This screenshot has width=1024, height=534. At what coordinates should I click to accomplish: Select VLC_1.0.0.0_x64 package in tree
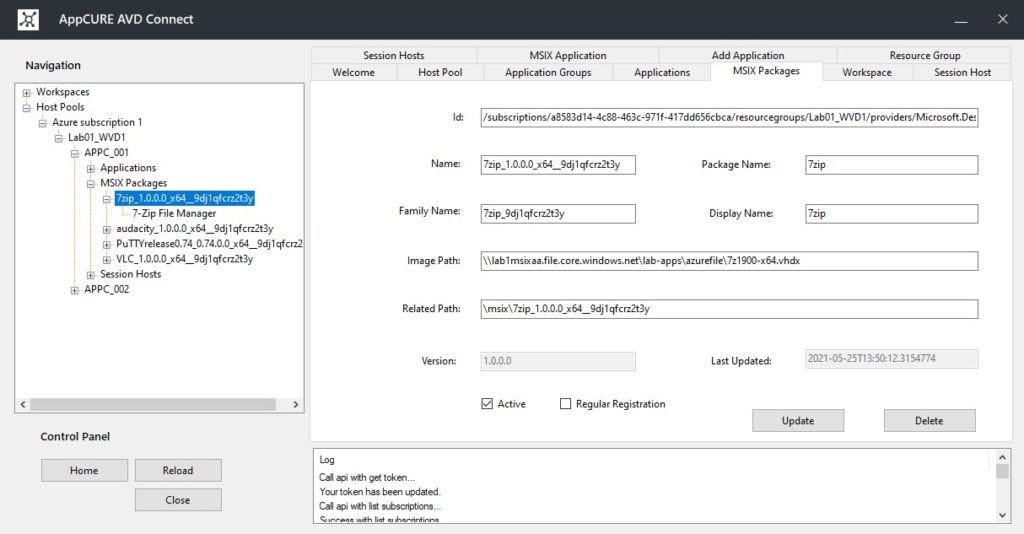click(184, 259)
